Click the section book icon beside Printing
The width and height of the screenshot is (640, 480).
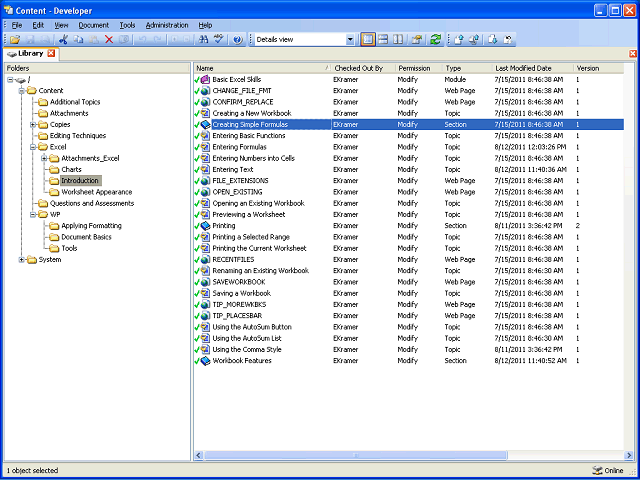pyautogui.click(x=206, y=226)
